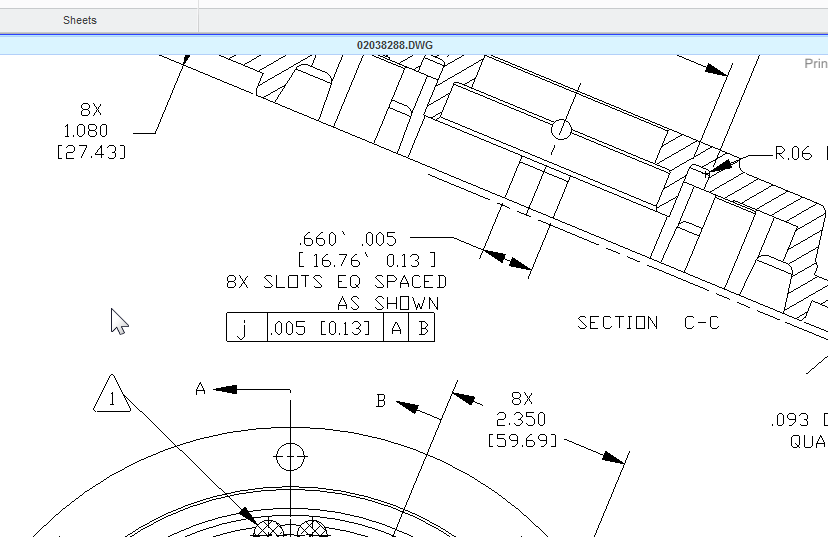Click the 'R.06' radius callout
Screen dimensions: 828x537
(x=793, y=154)
